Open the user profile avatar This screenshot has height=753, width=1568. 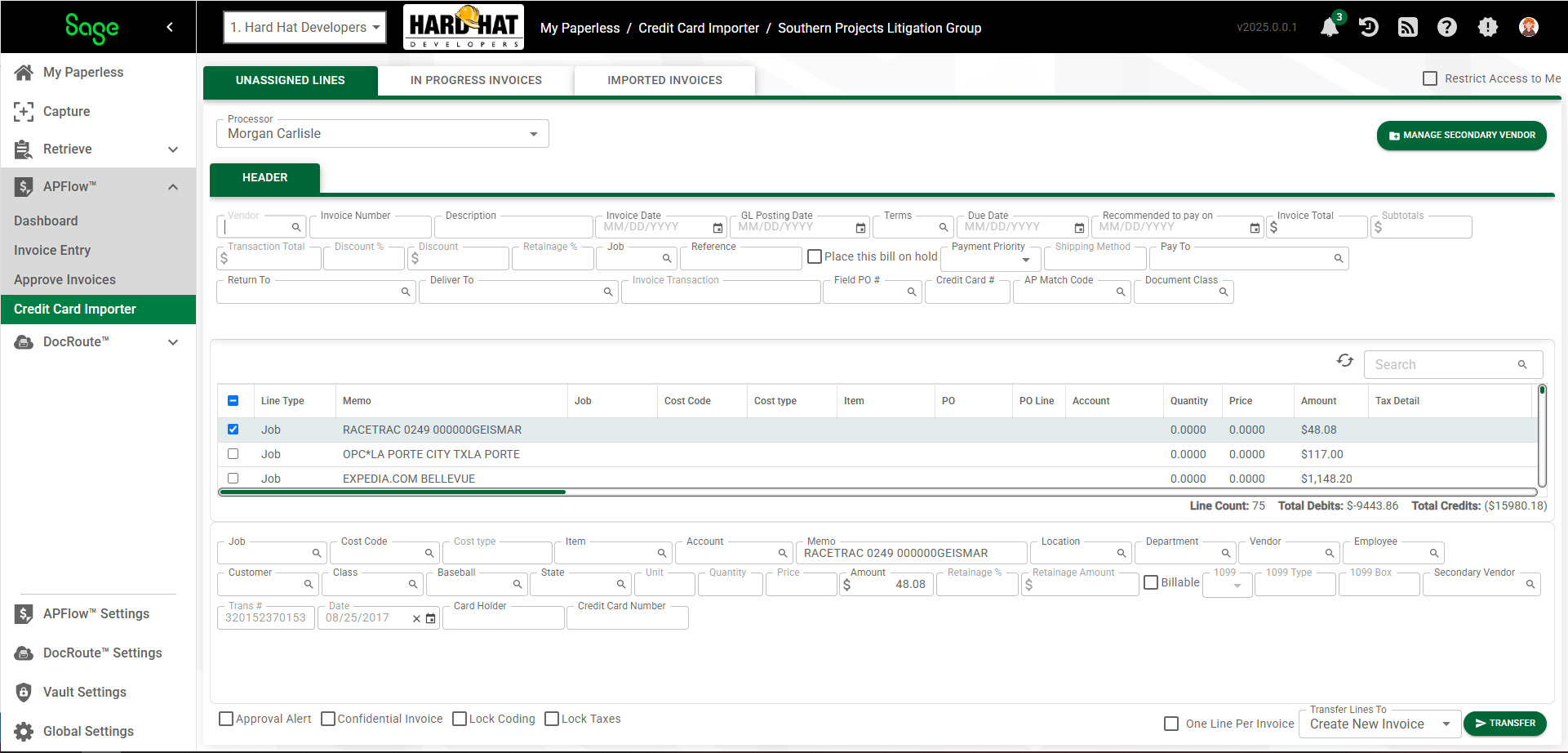[x=1529, y=28]
